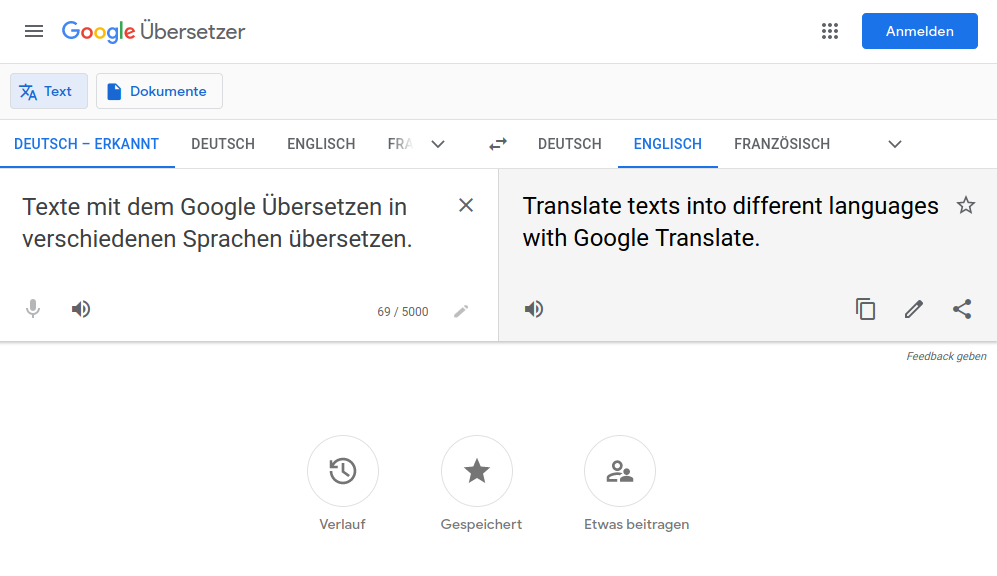This screenshot has height=576, width=997.
Task: Clear the source text
Action: [x=466, y=205]
